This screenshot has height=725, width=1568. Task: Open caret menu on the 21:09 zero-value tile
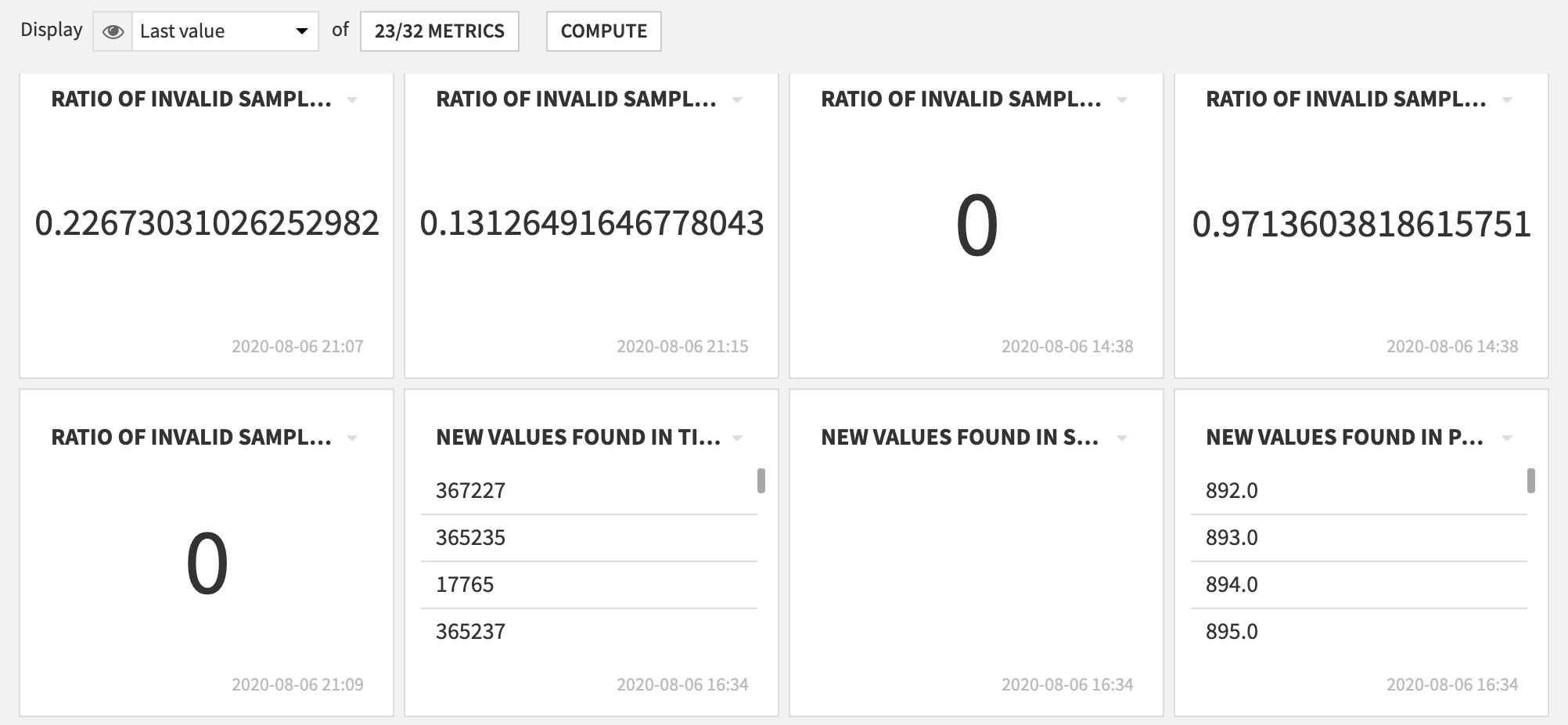352,438
